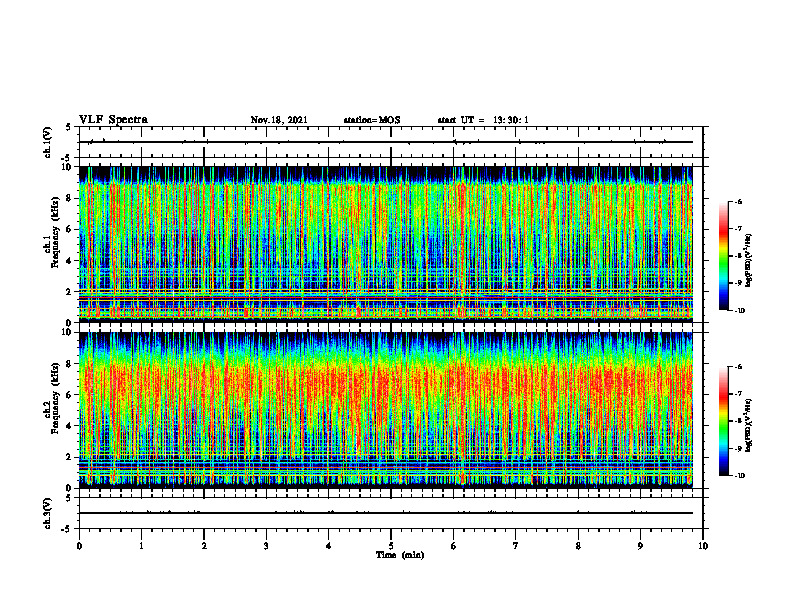The width and height of the screenshot is (792, 612).
Task: Select the 'start UT = 13:30: 1' text
Action: 483,120
